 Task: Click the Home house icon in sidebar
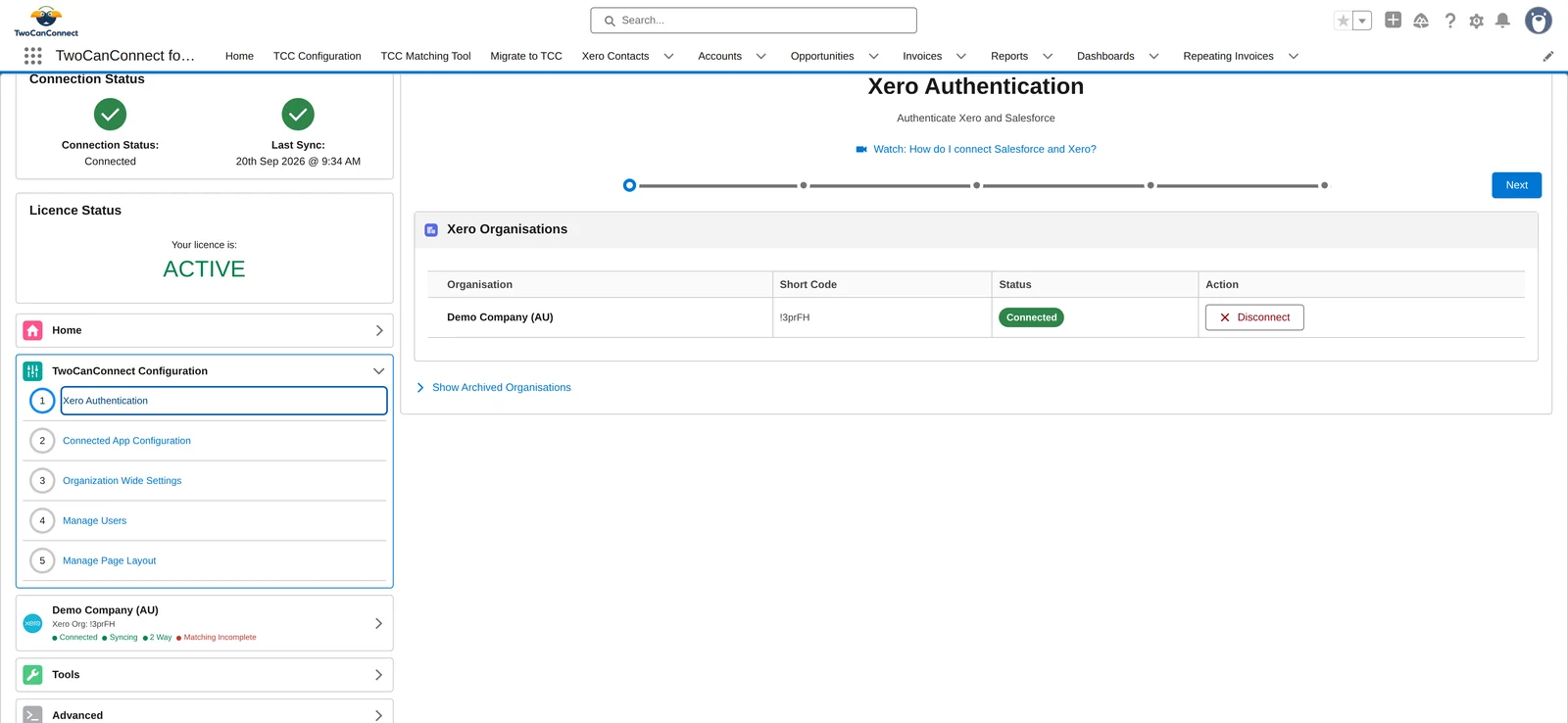[x=32, y=330]
